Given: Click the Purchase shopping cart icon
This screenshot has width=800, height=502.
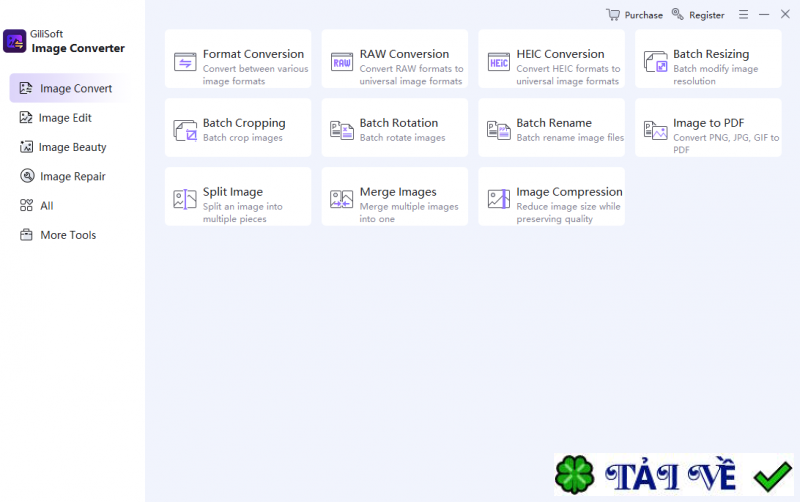Looking at the screenshot, I should (x=613, y=14).
